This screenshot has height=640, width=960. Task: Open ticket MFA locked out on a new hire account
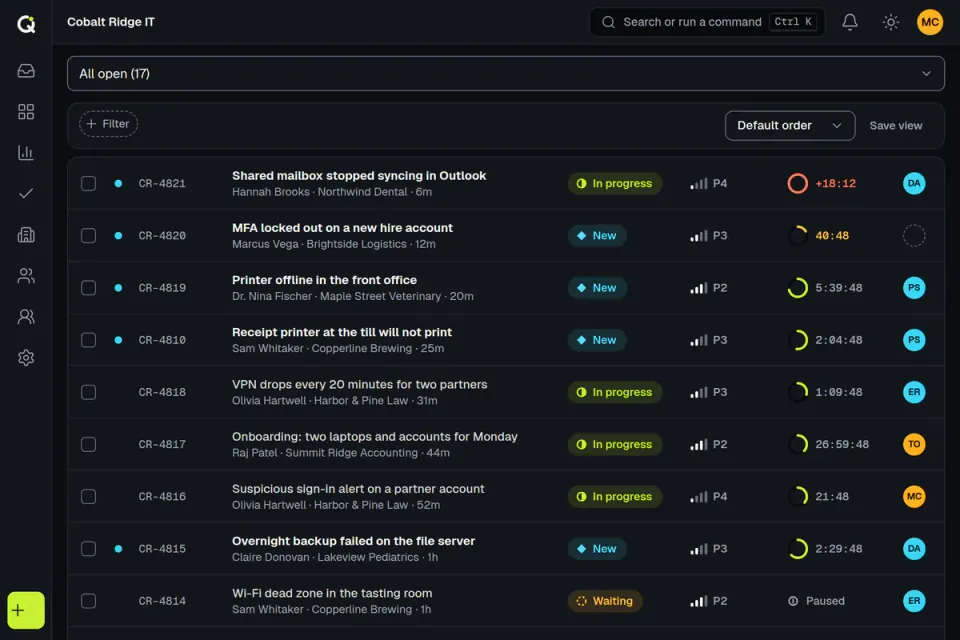[x=342, y=228]
